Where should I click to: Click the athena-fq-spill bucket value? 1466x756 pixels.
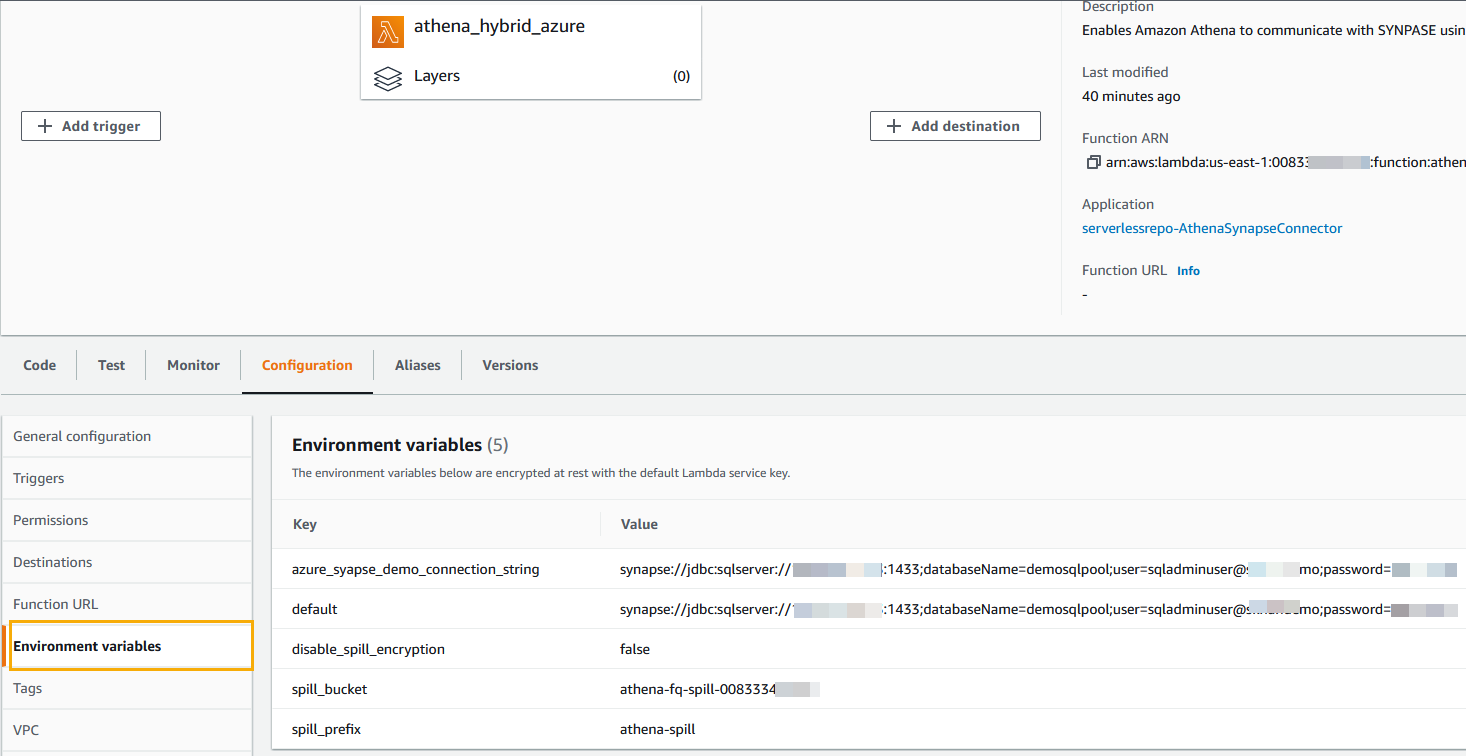(720, 689)
